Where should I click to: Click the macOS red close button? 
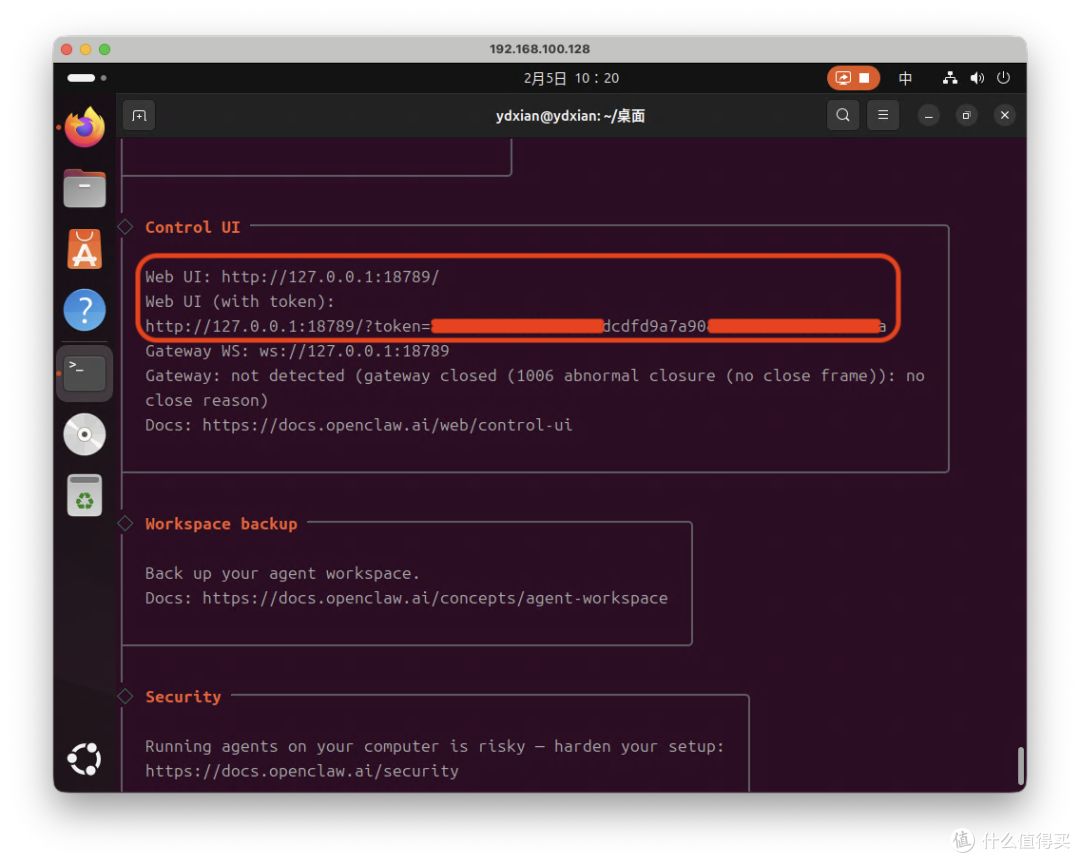click(x=67, y=50)
